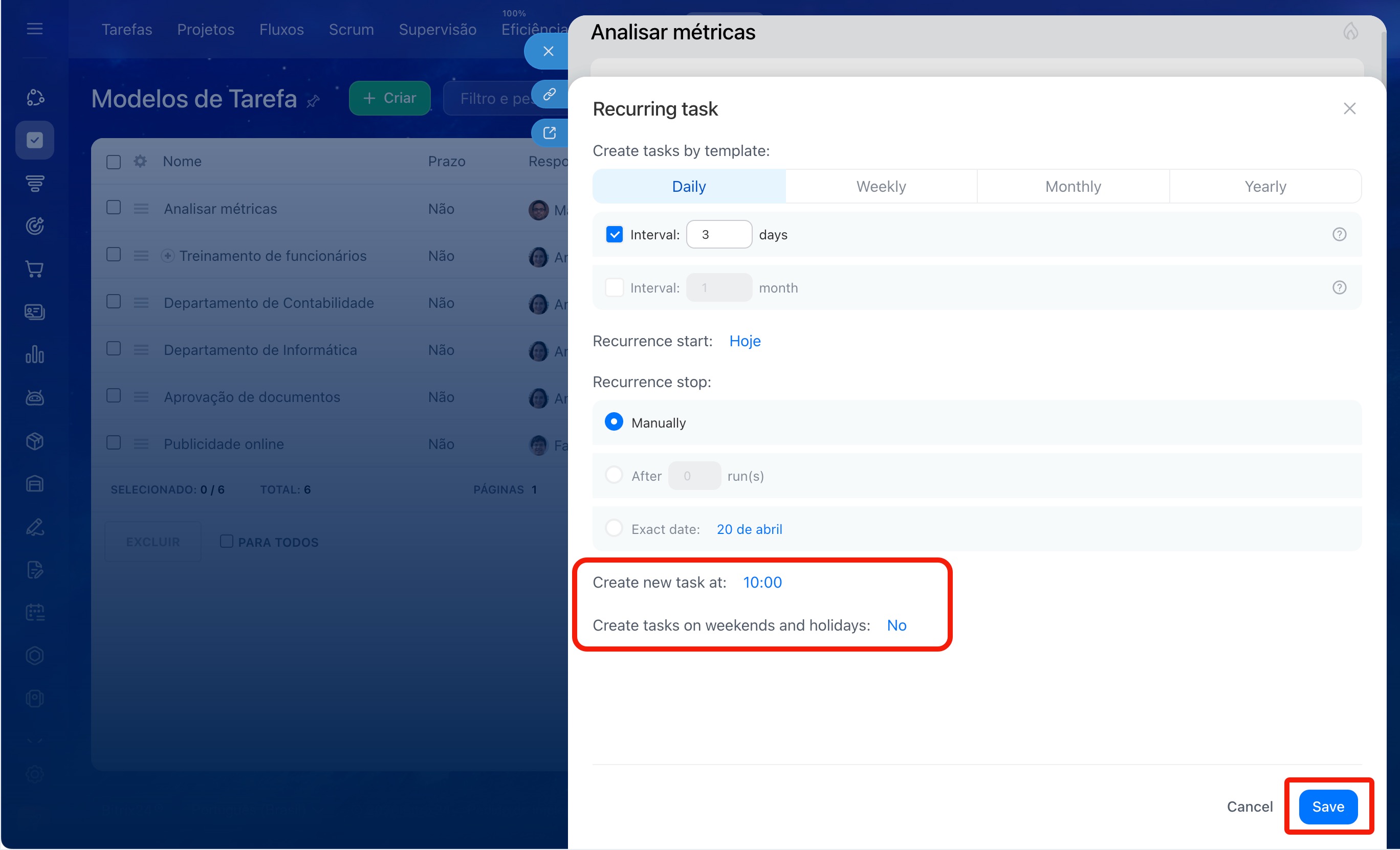Click Cancel in Recurring task dialog
Viewport: 1400px width, 850px height.
pyautogui.click(x=1249, y=807)
